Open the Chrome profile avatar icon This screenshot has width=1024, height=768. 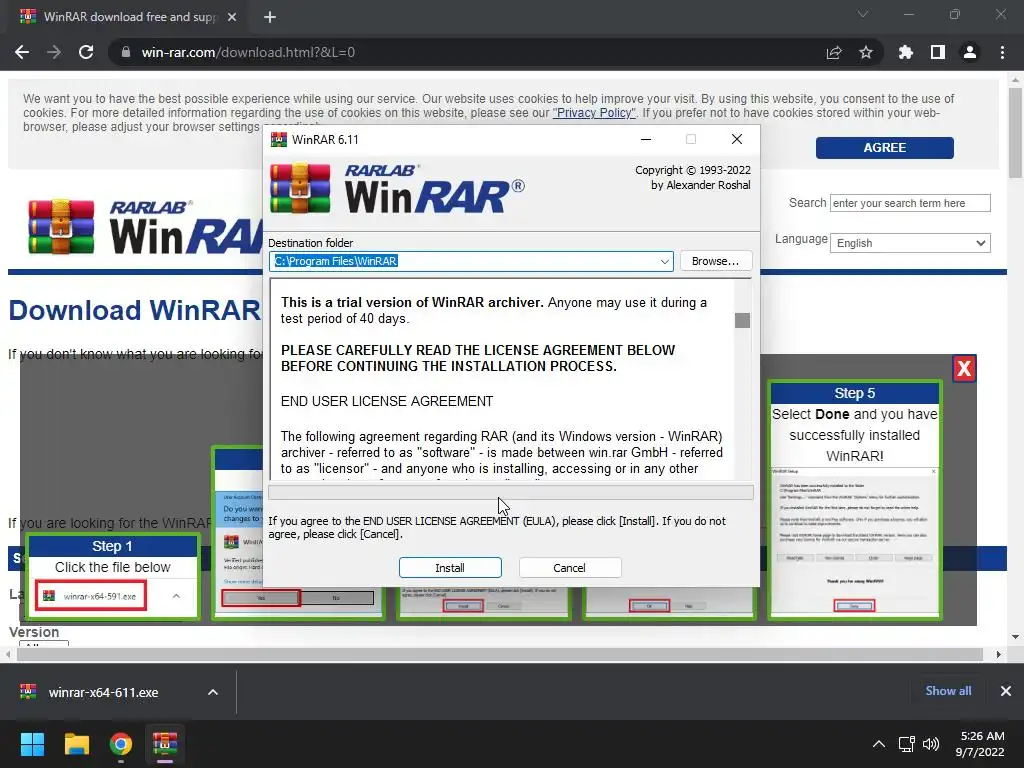[x=970, y=52]
